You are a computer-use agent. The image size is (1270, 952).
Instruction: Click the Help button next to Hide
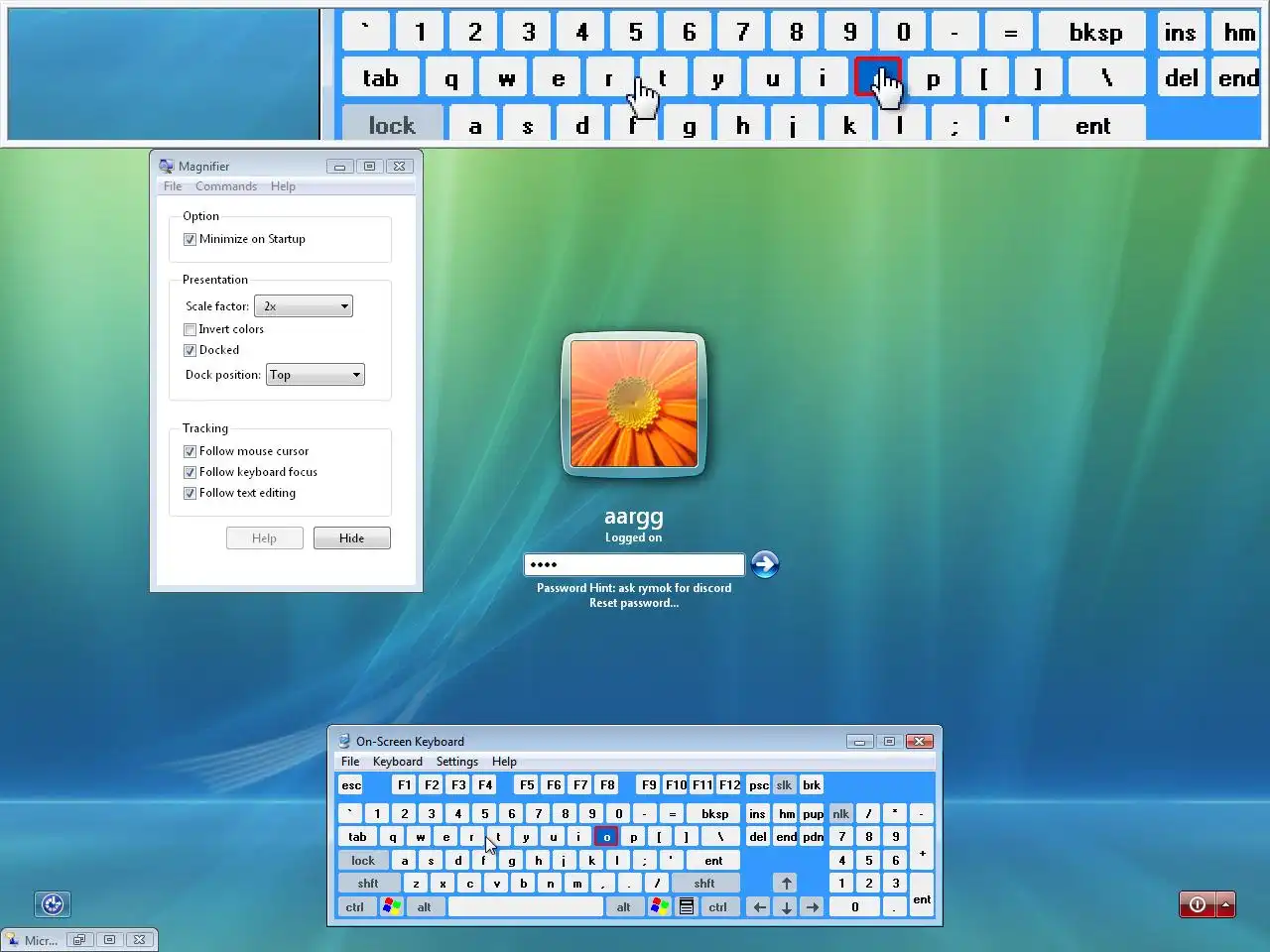[x=264, y=537]
